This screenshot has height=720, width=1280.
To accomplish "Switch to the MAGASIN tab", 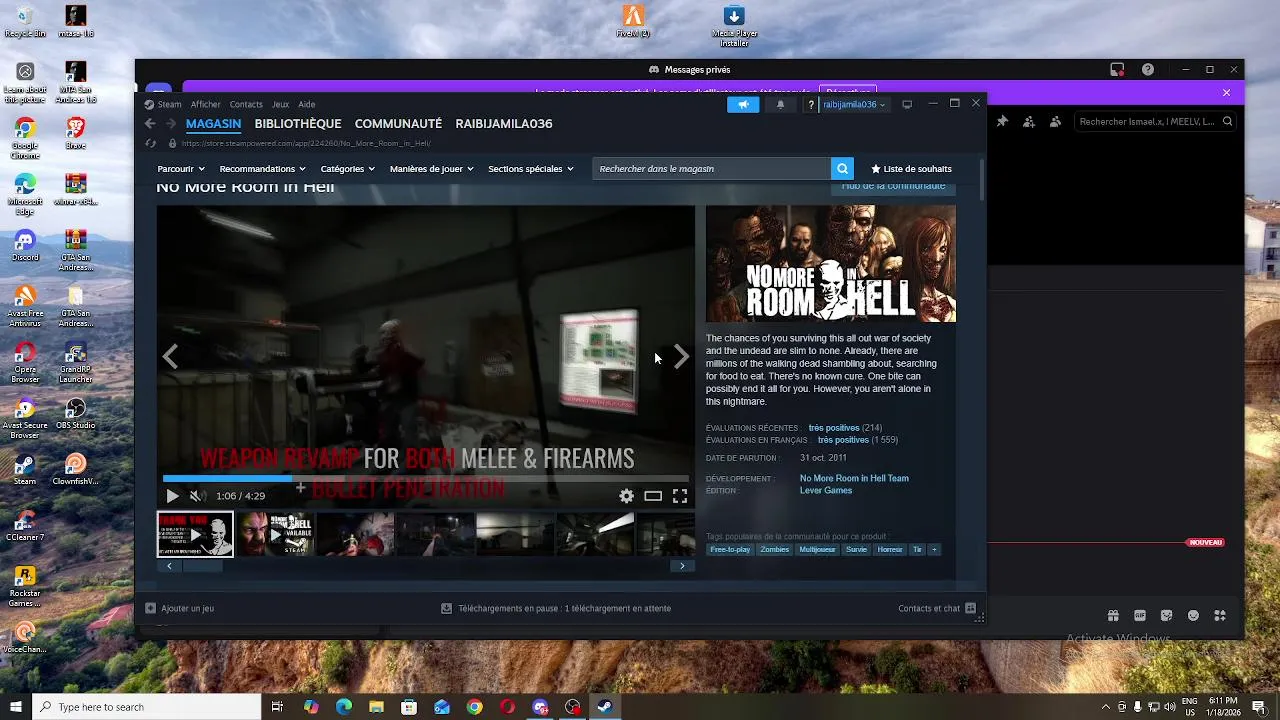I will coord(213,124).
